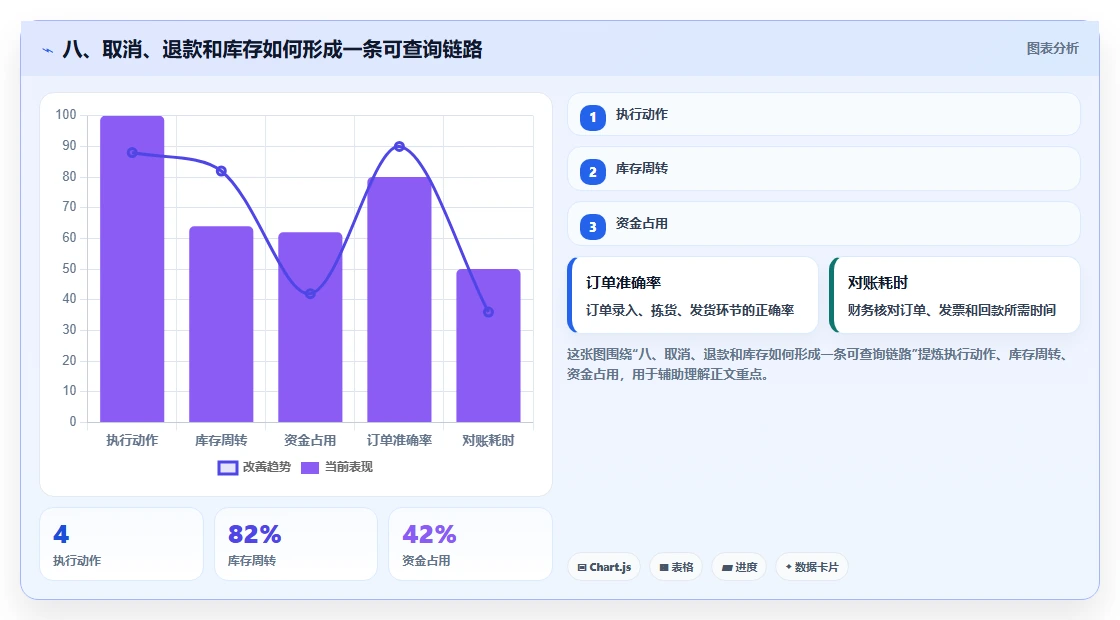Image resolution: width=1120 pixels, height=620 pixels.
Task: Click the 资金占用 x-axis label
Action: click(x=310, y=441)
